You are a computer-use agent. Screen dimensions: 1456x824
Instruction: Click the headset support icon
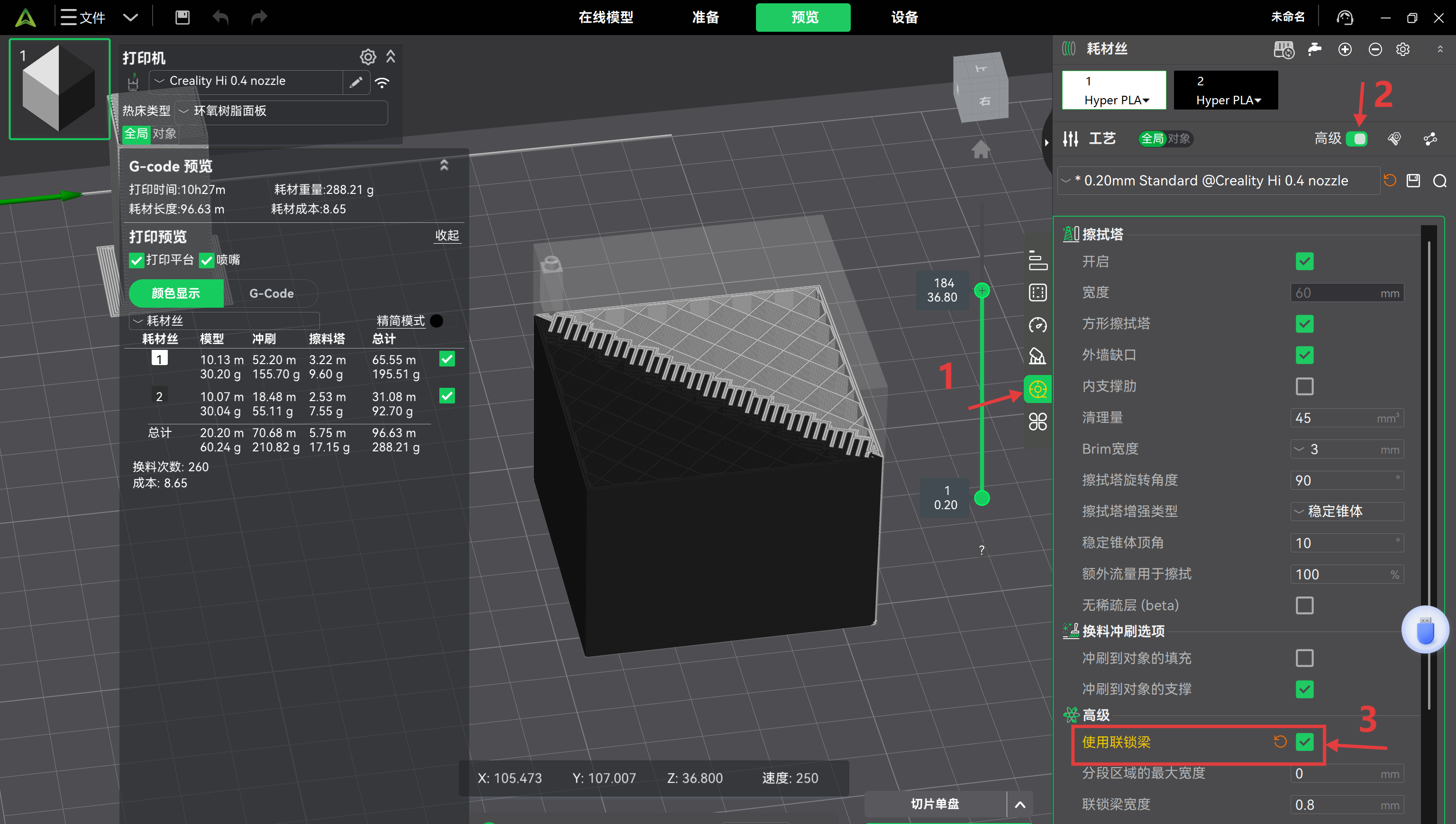1345,18
